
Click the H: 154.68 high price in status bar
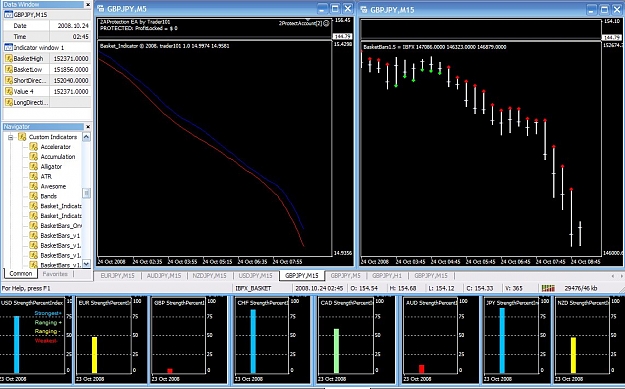tap(403, 288)
